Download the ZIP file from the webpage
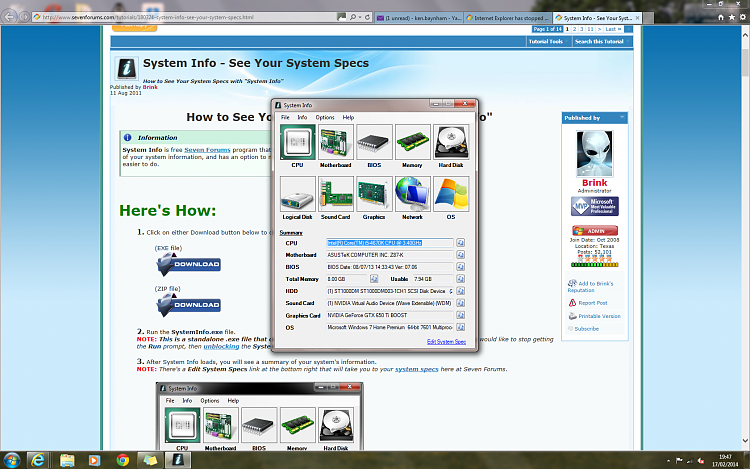The width and height of the screenshot is (750, 469). (189, 305)
